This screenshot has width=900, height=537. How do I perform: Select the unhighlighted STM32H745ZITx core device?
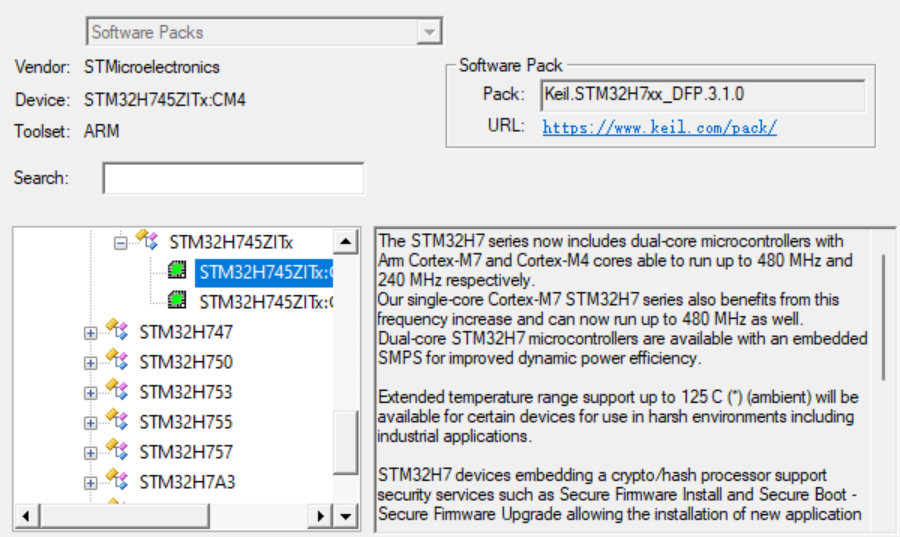(265, 302)
